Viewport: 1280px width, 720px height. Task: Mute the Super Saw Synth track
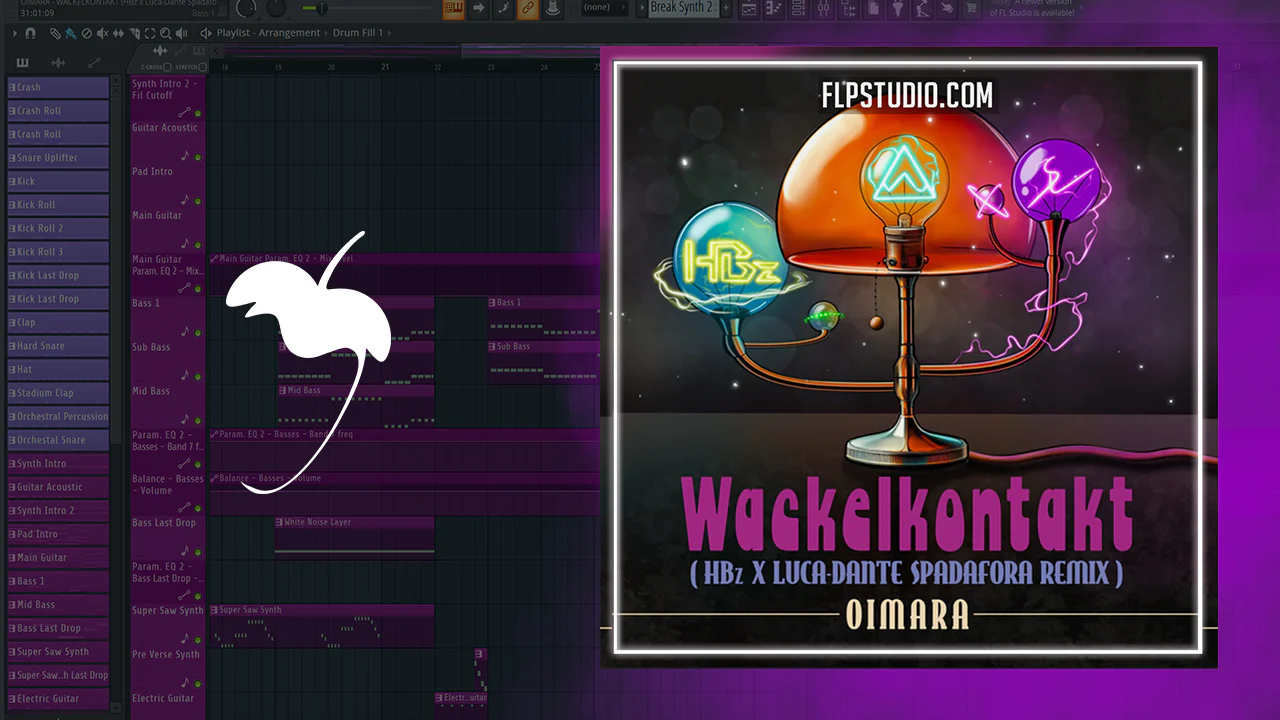coord(198,641)
